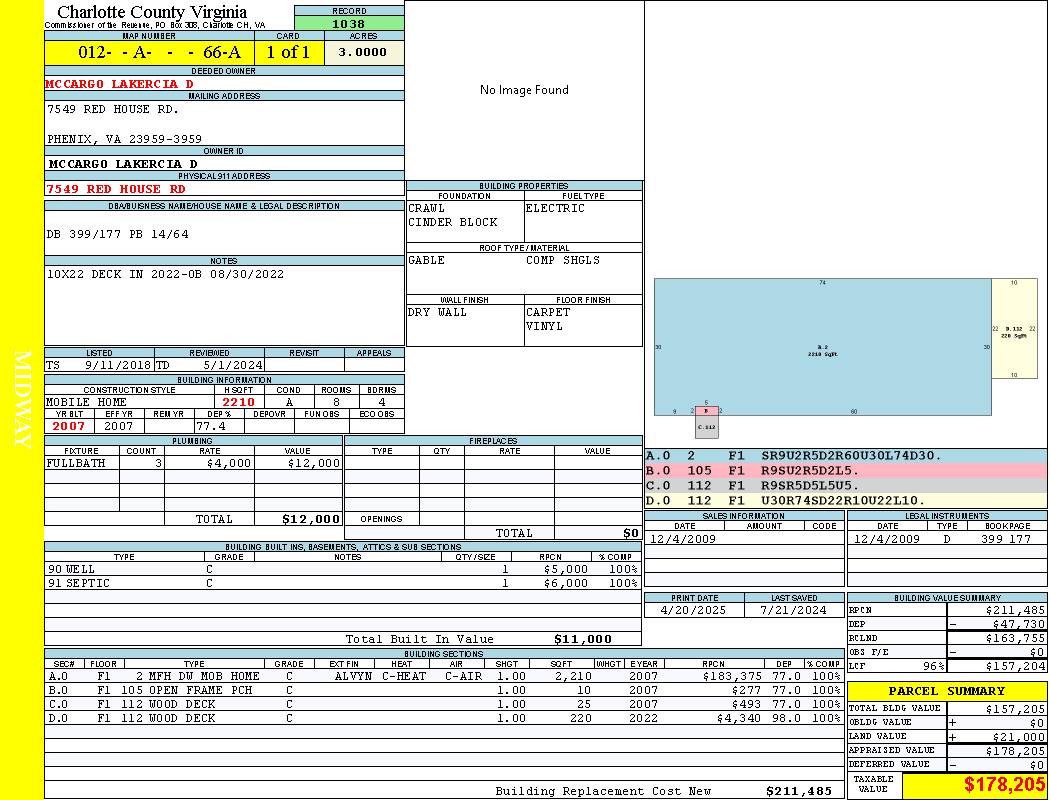Select the map number 012-A-66-A field

149,53
